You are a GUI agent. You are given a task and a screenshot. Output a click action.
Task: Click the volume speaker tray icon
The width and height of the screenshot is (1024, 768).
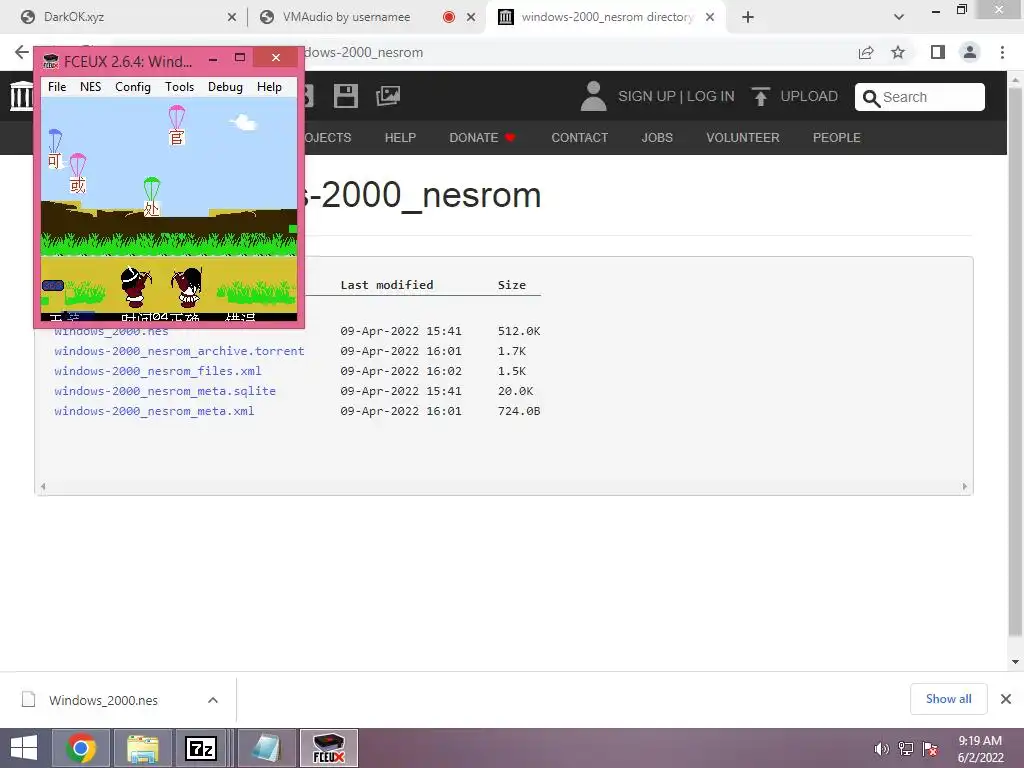[x=882, y=748]
